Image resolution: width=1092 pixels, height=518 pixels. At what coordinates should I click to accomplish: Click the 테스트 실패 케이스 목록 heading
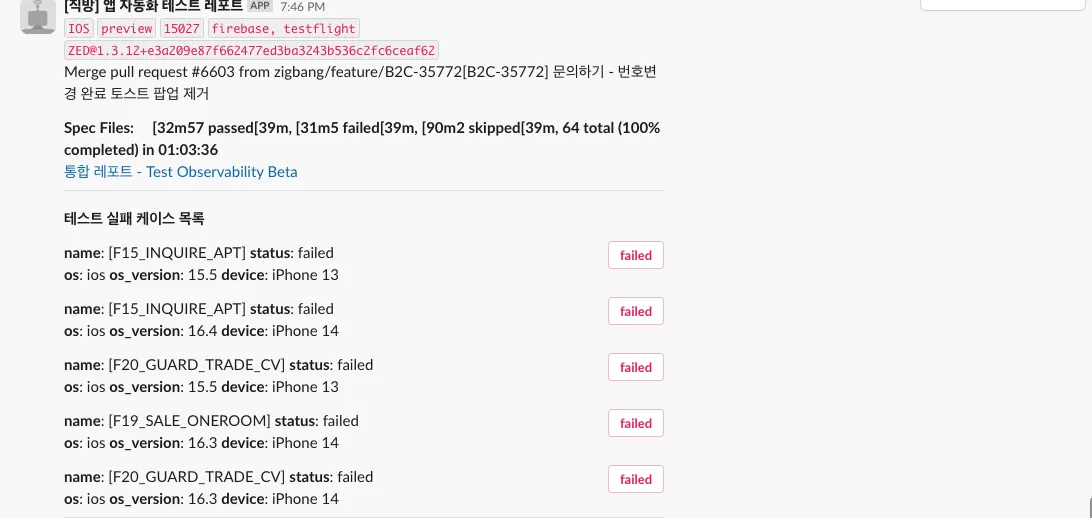[134, 218]
